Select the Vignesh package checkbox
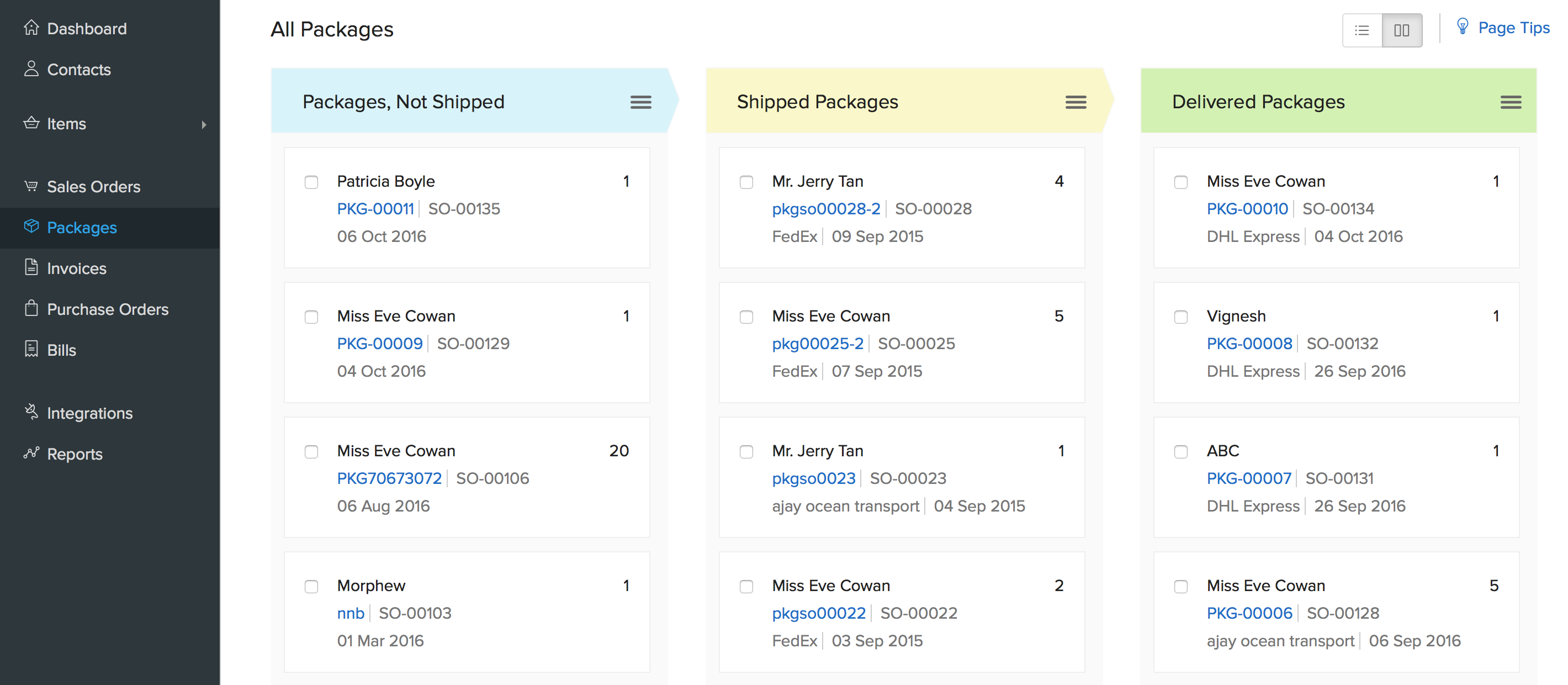 [x=1180, y=317]
